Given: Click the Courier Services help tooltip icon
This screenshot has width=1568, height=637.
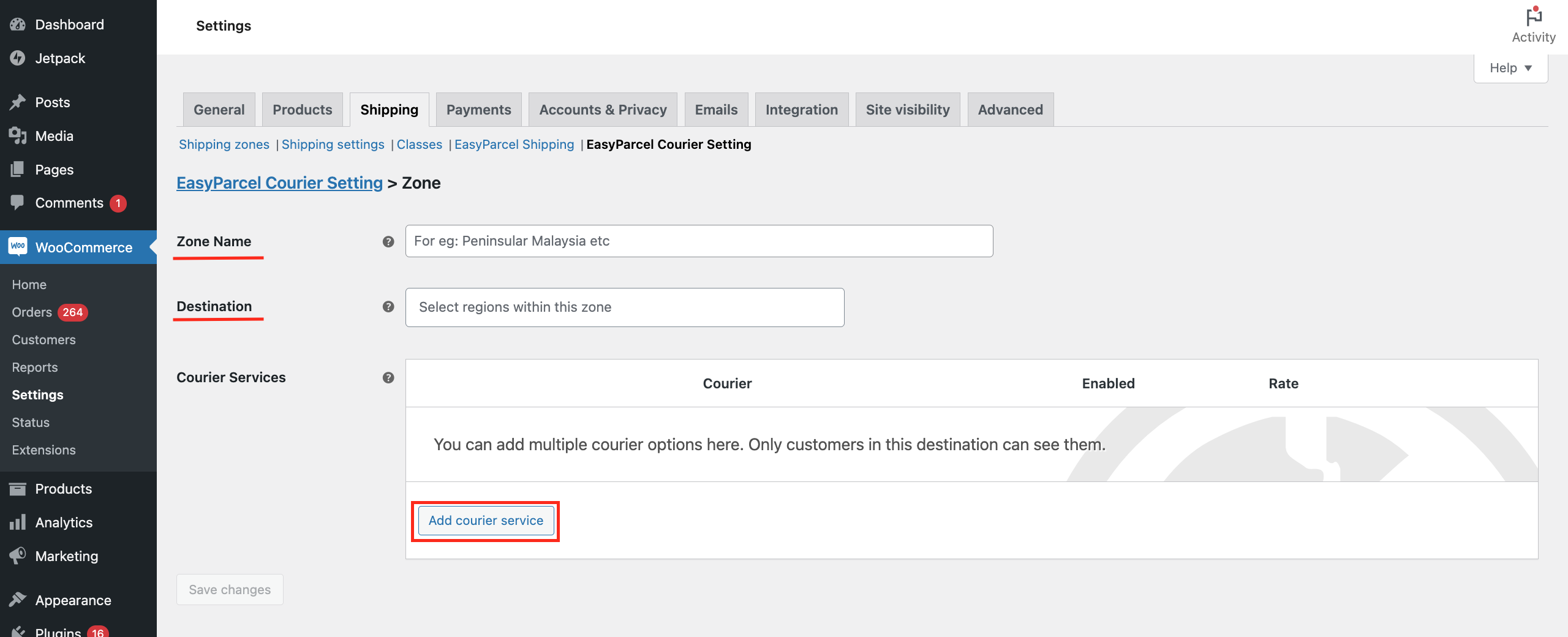Looking at the screenshot, I should 388,377.
